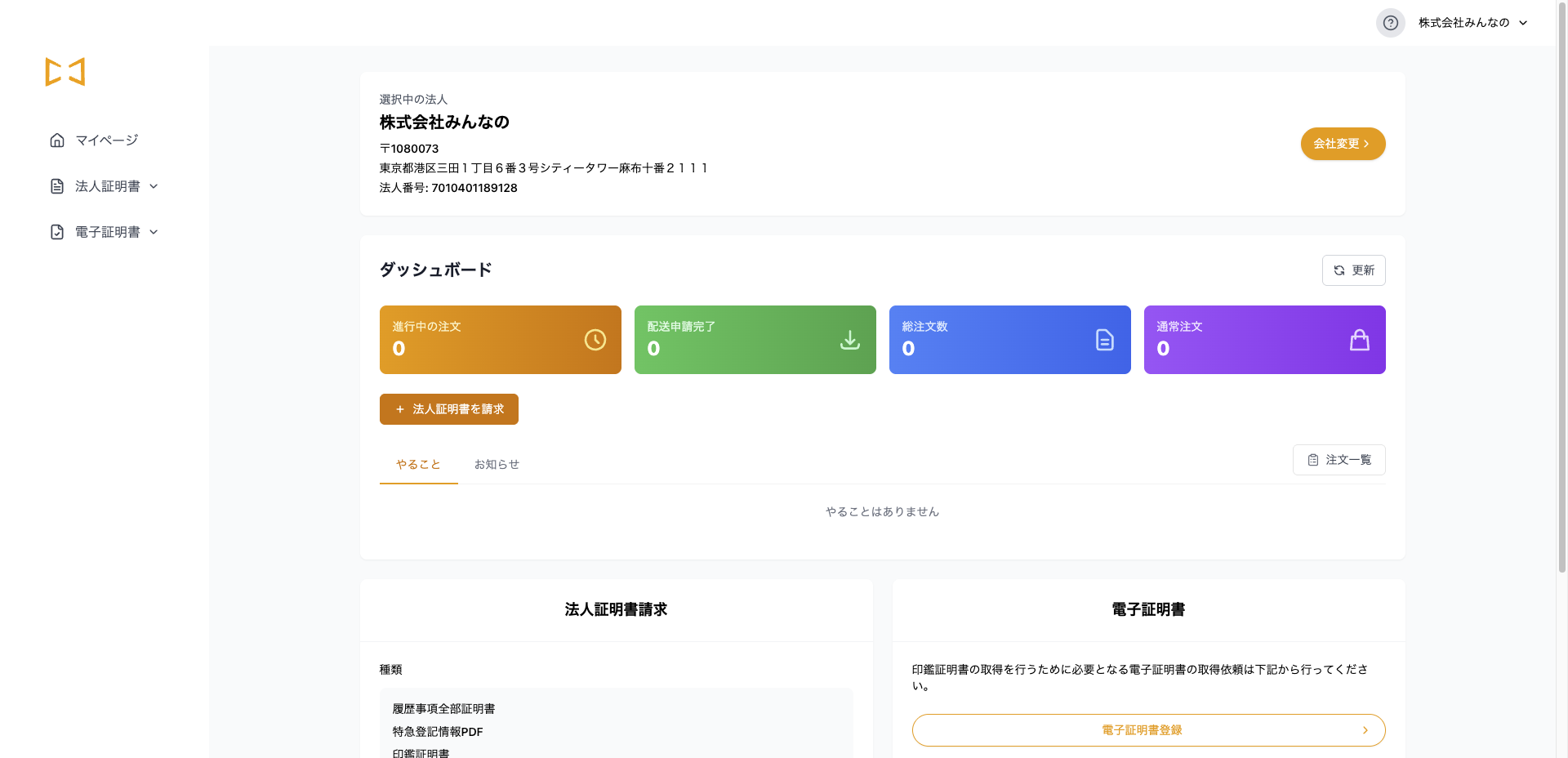
Task: Select the 総注文数 card
Action: coord(1010,340)
